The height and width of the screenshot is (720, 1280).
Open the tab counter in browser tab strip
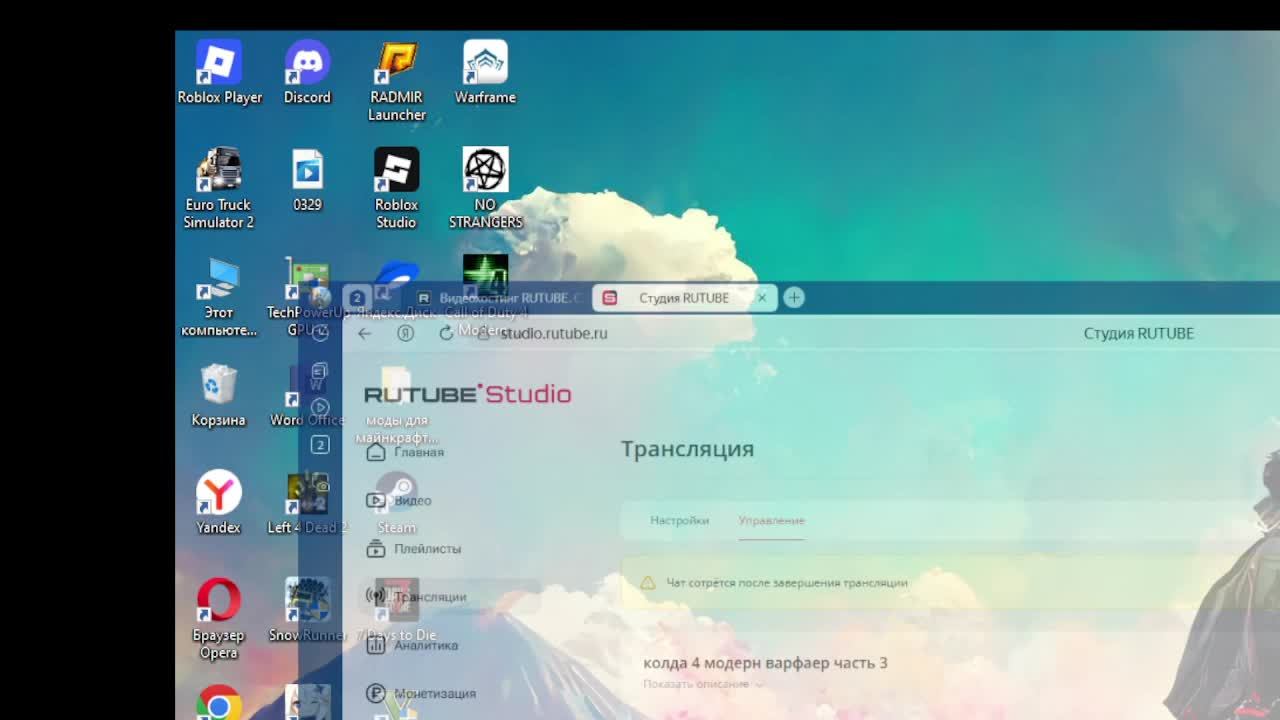(357, 298)
